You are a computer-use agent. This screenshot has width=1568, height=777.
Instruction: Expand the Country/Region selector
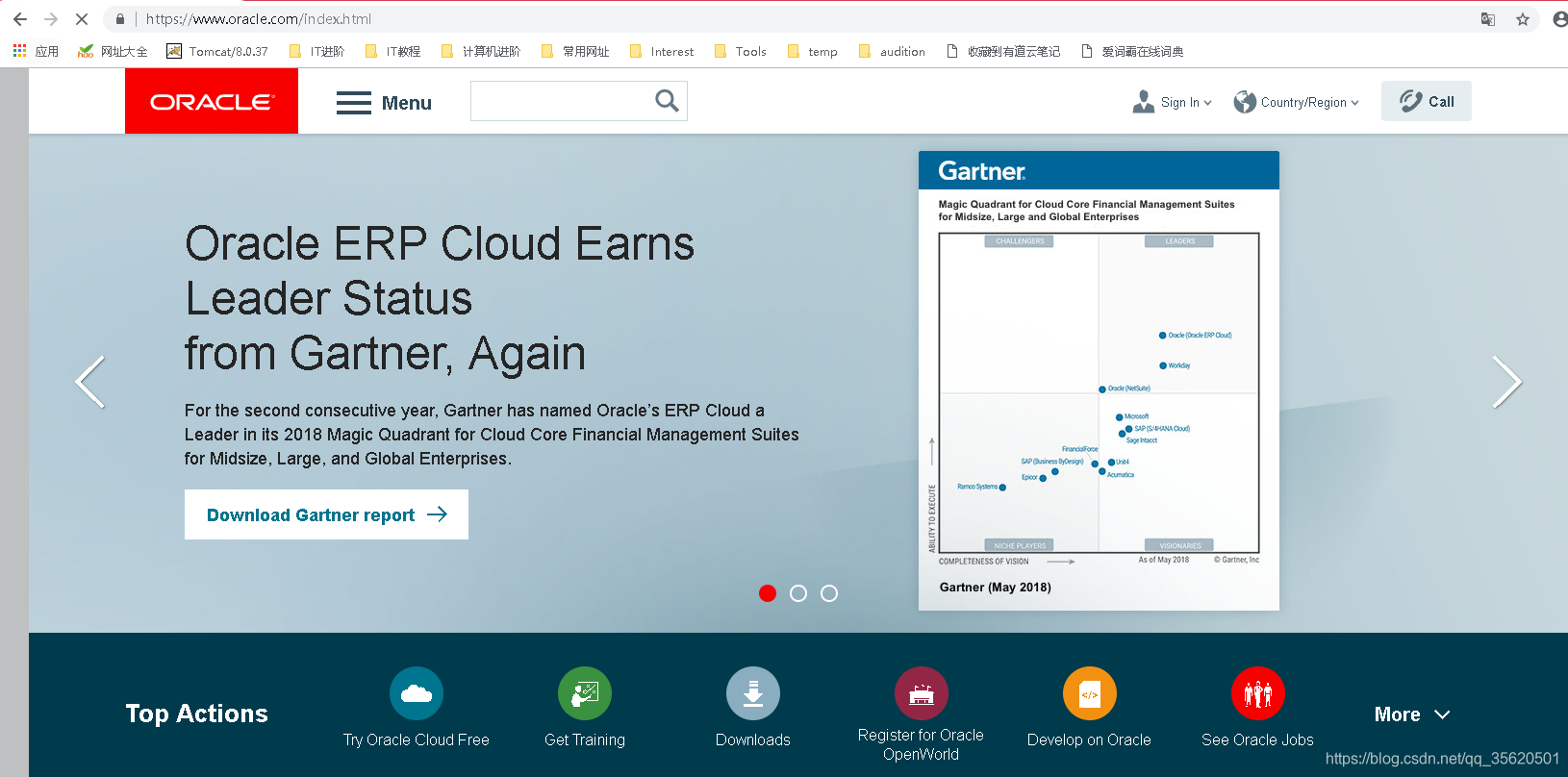(x=1309, y=102)
